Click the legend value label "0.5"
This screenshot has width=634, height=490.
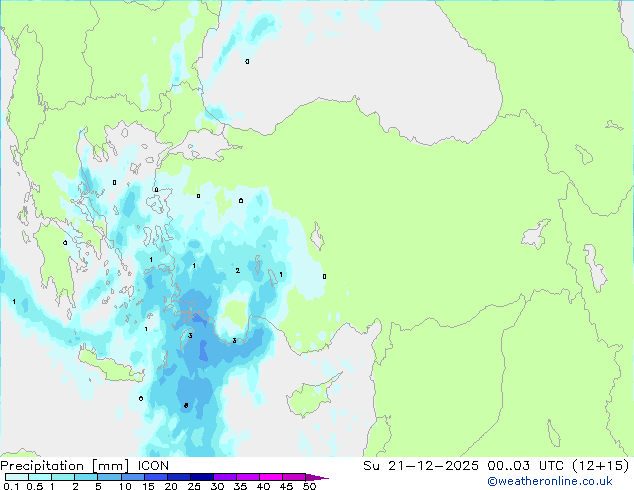[x=35, y=486]
